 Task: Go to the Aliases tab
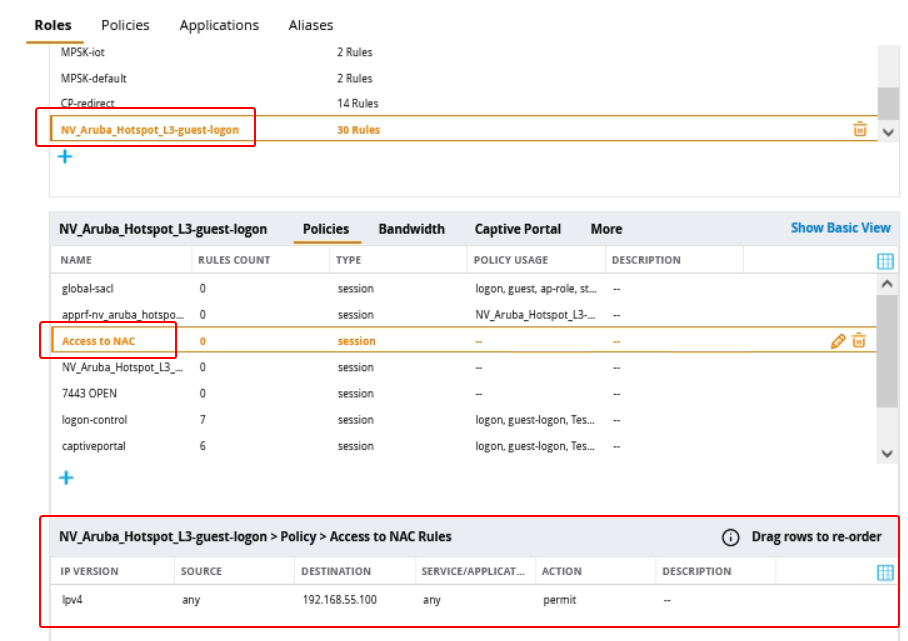coord(310,25)
